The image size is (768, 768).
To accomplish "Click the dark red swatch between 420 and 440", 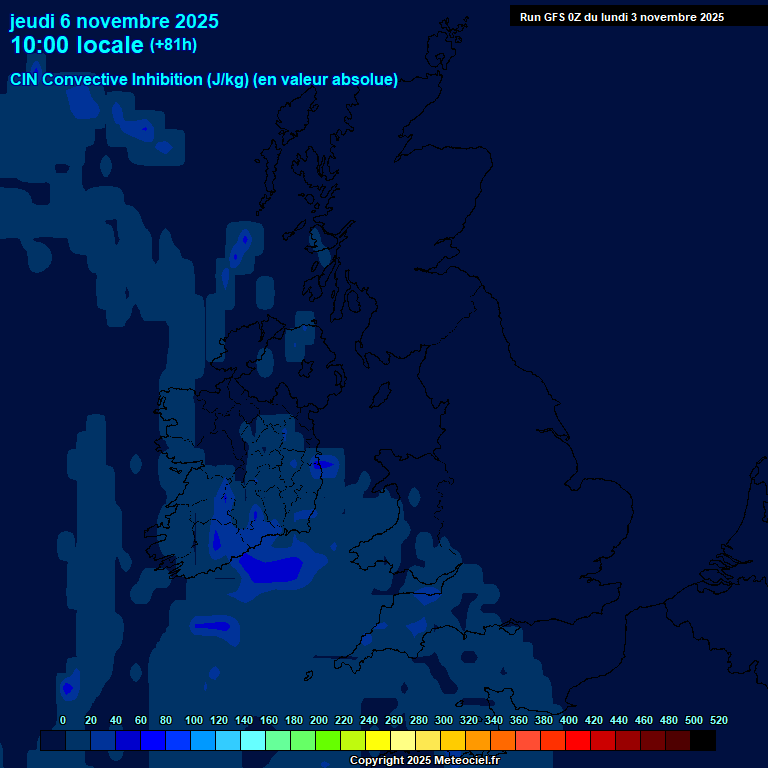I will (602, 740).
